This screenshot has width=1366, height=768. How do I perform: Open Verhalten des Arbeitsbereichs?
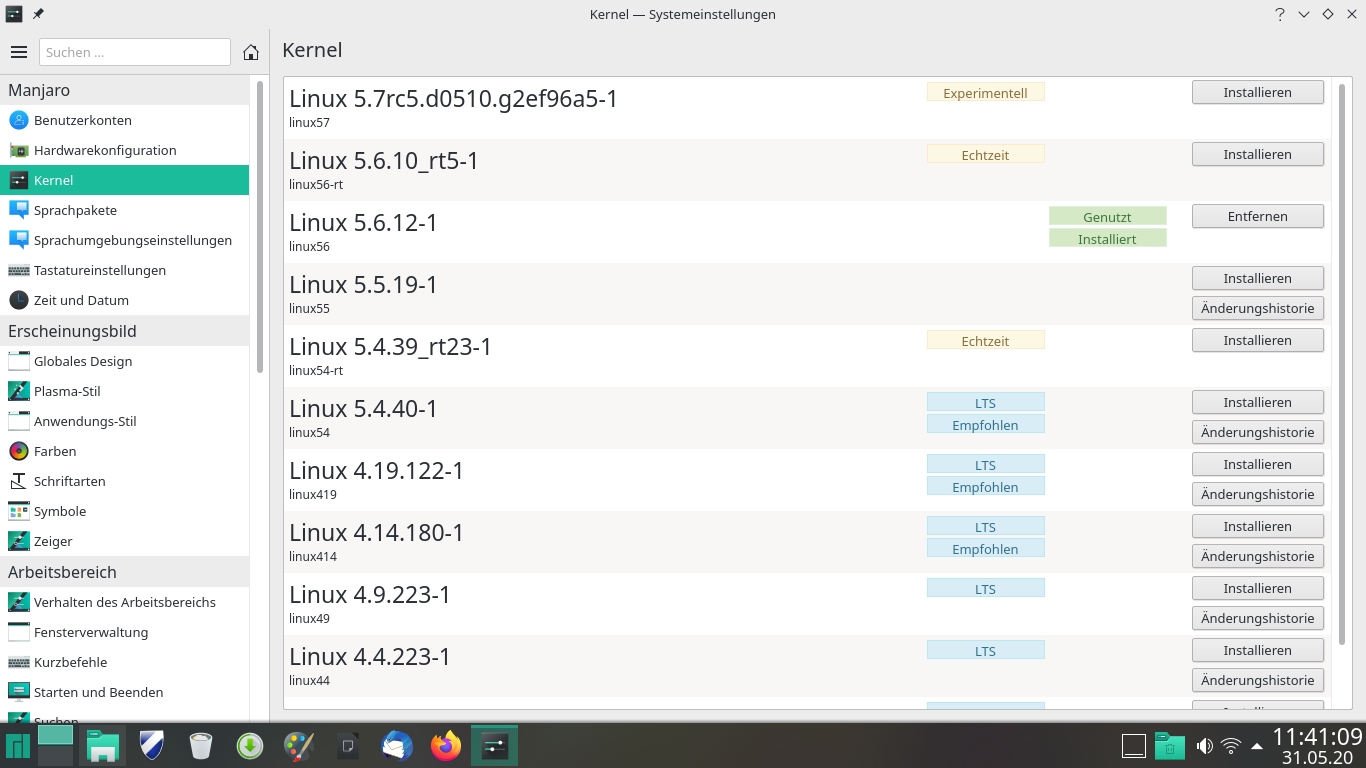point(124,602)
